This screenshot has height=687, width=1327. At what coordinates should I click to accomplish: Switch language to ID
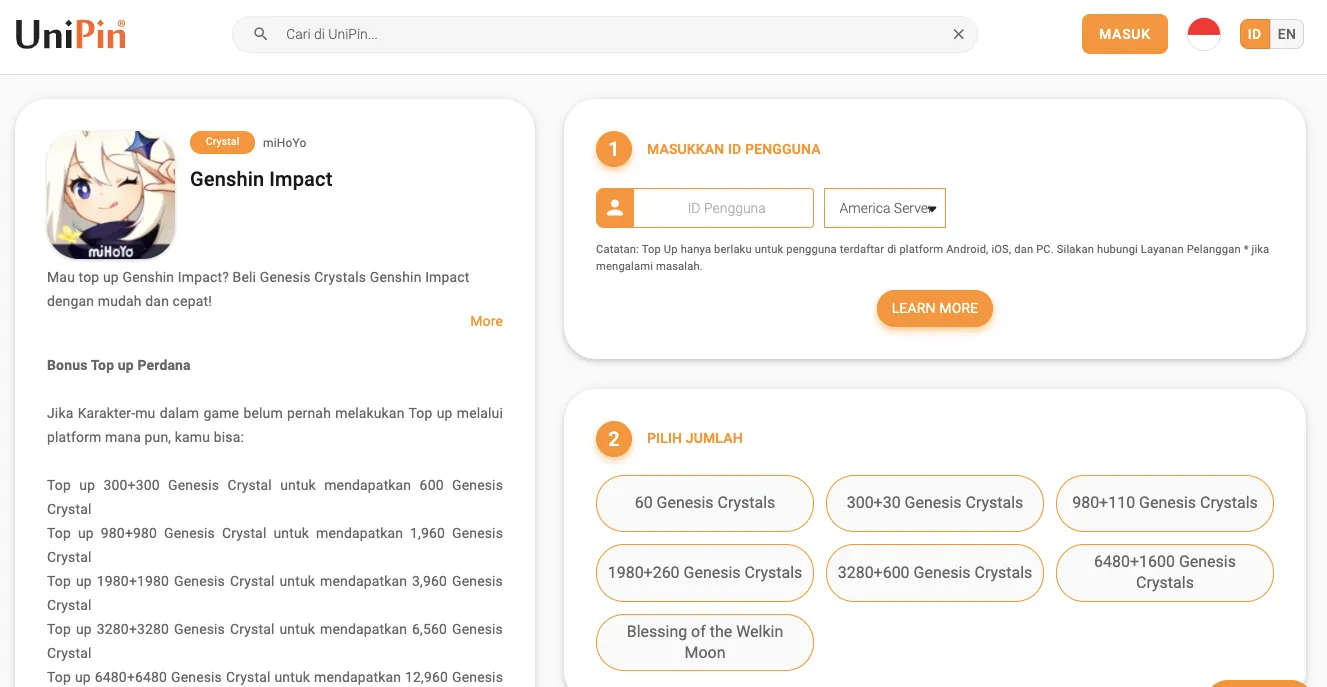click(1255, 34)
